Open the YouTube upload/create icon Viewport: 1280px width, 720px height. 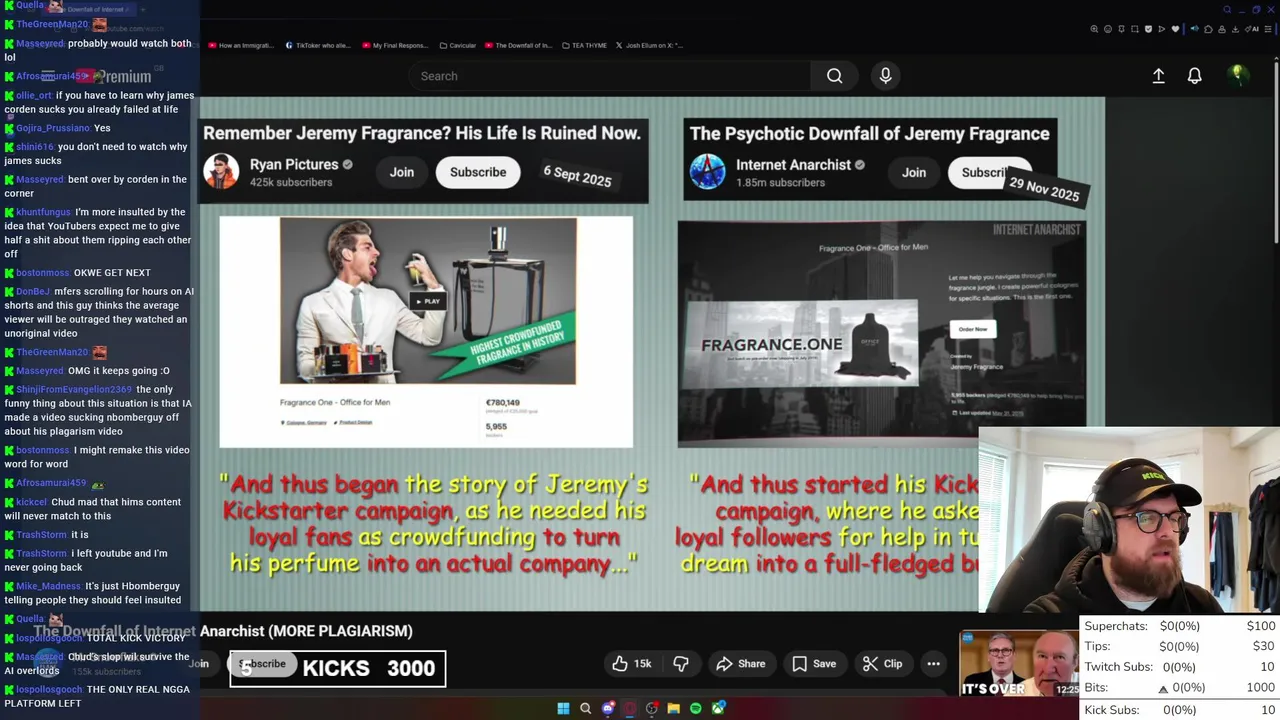tap(1158, 76)
